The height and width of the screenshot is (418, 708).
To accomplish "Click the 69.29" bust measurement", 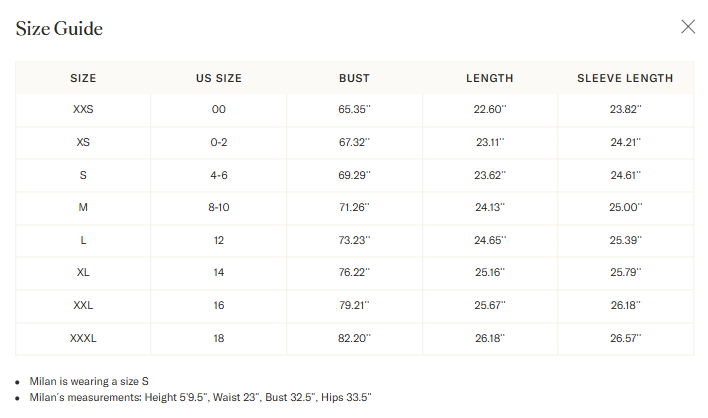I will coord(354,175).
